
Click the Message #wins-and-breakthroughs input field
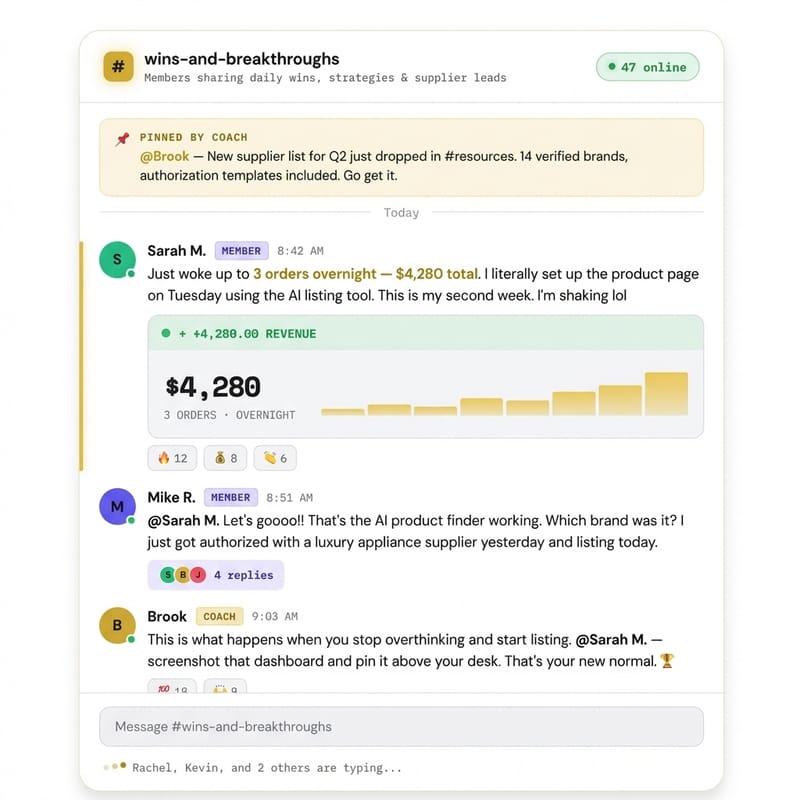coord(400,726)
